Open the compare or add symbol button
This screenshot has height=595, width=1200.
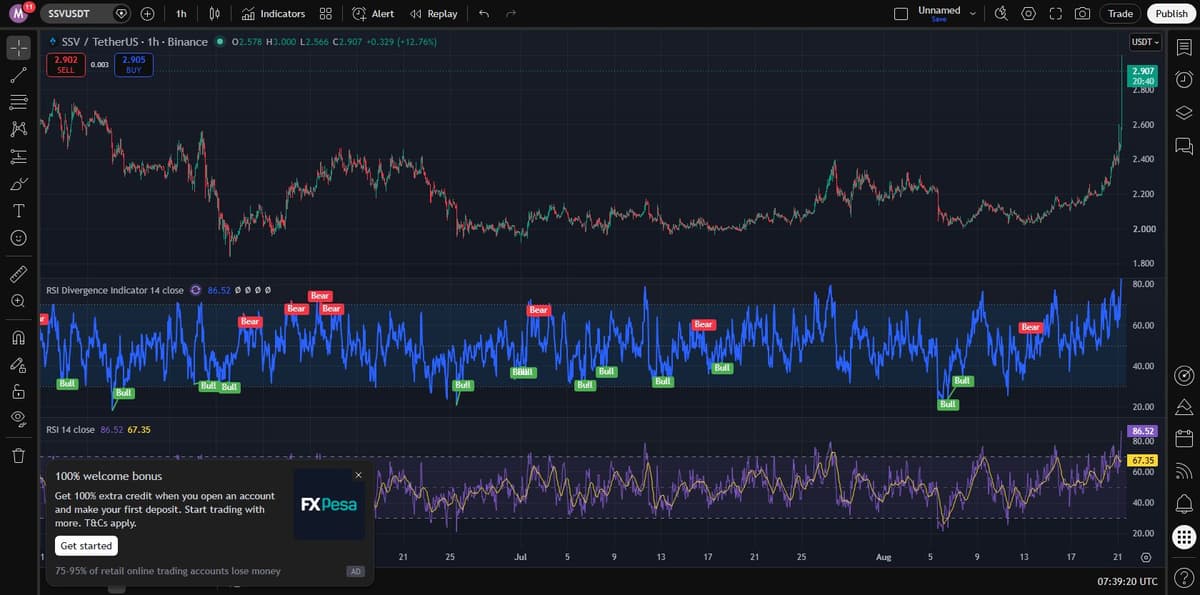coord(147,14)
